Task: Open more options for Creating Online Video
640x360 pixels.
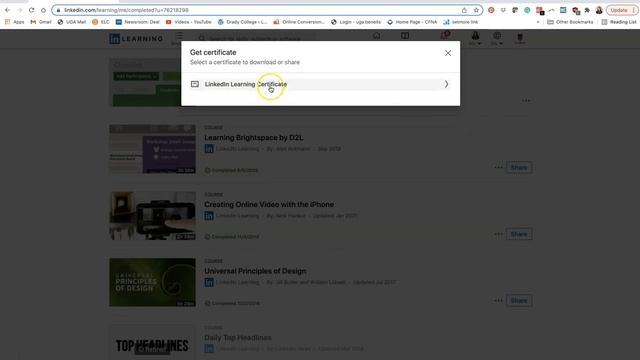Action: [498, 234]
